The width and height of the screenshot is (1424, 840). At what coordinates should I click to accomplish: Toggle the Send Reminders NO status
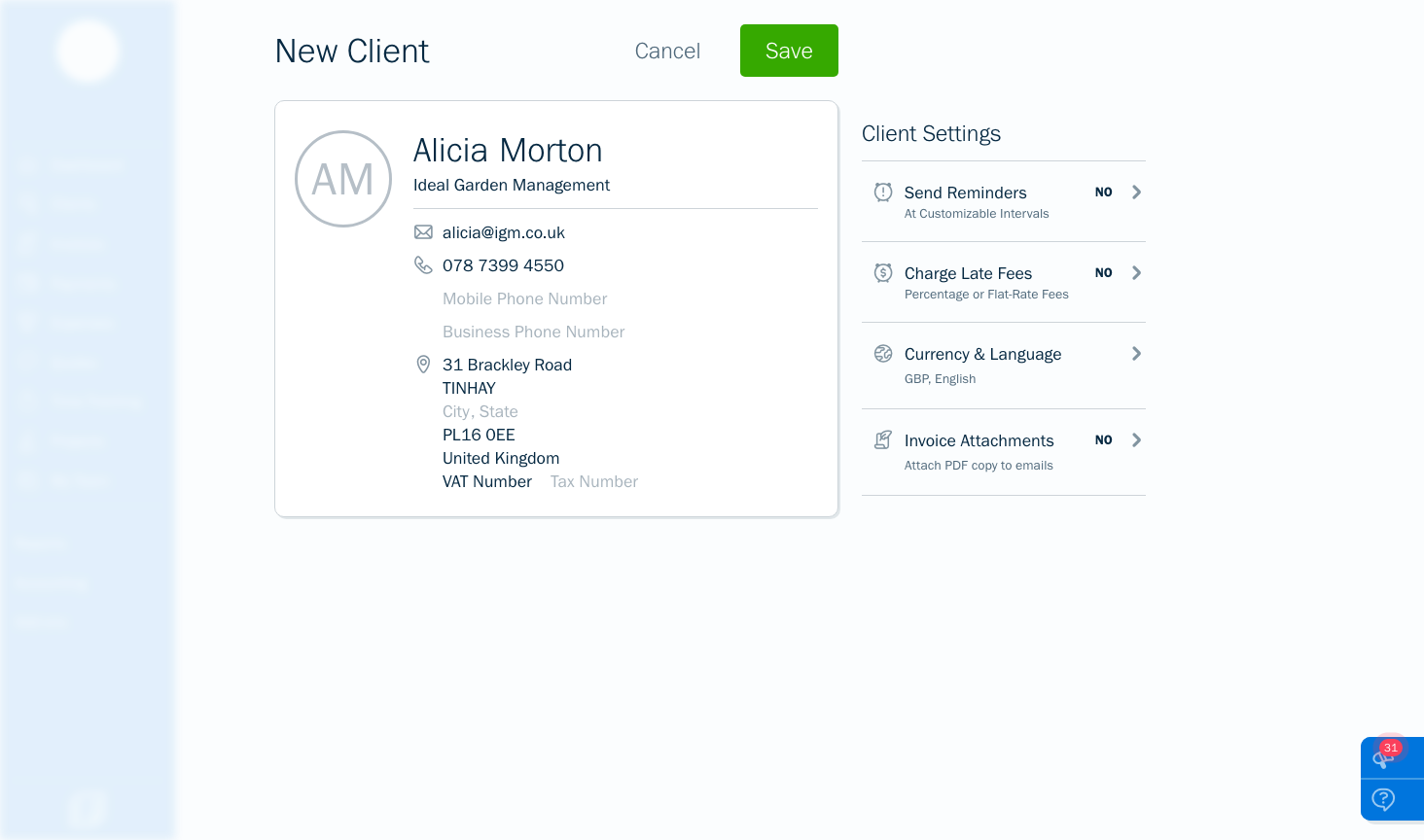pos(1103,192)
